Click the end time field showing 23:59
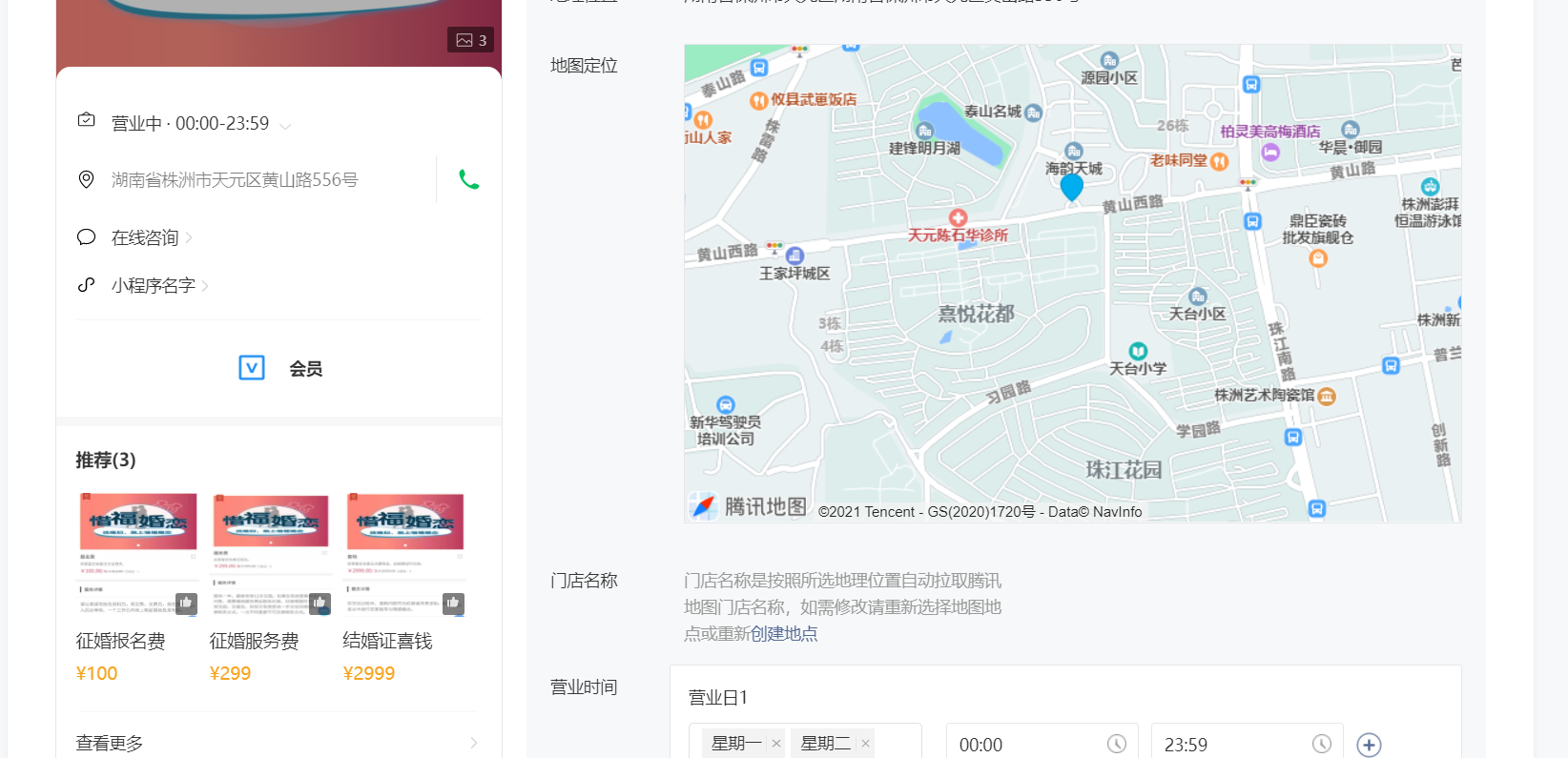Screen dimensions: 1568x758 [1247, 744]
